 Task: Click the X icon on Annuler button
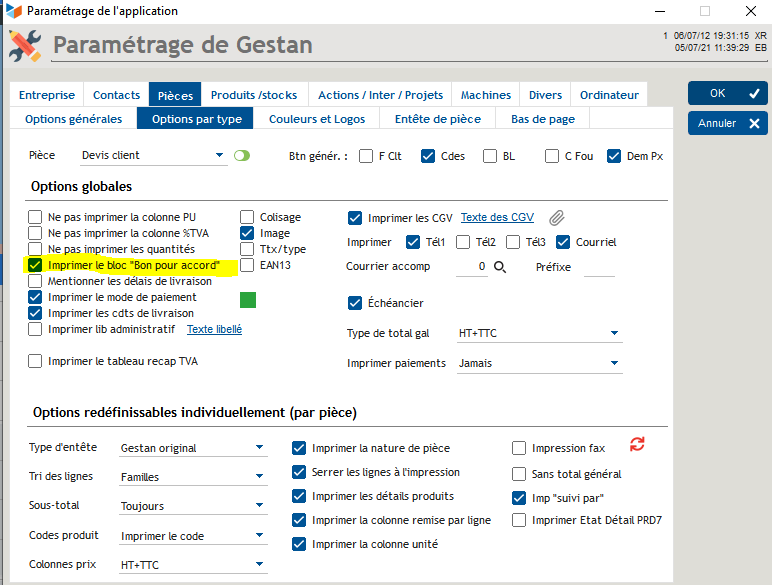[x=754, y=123]
